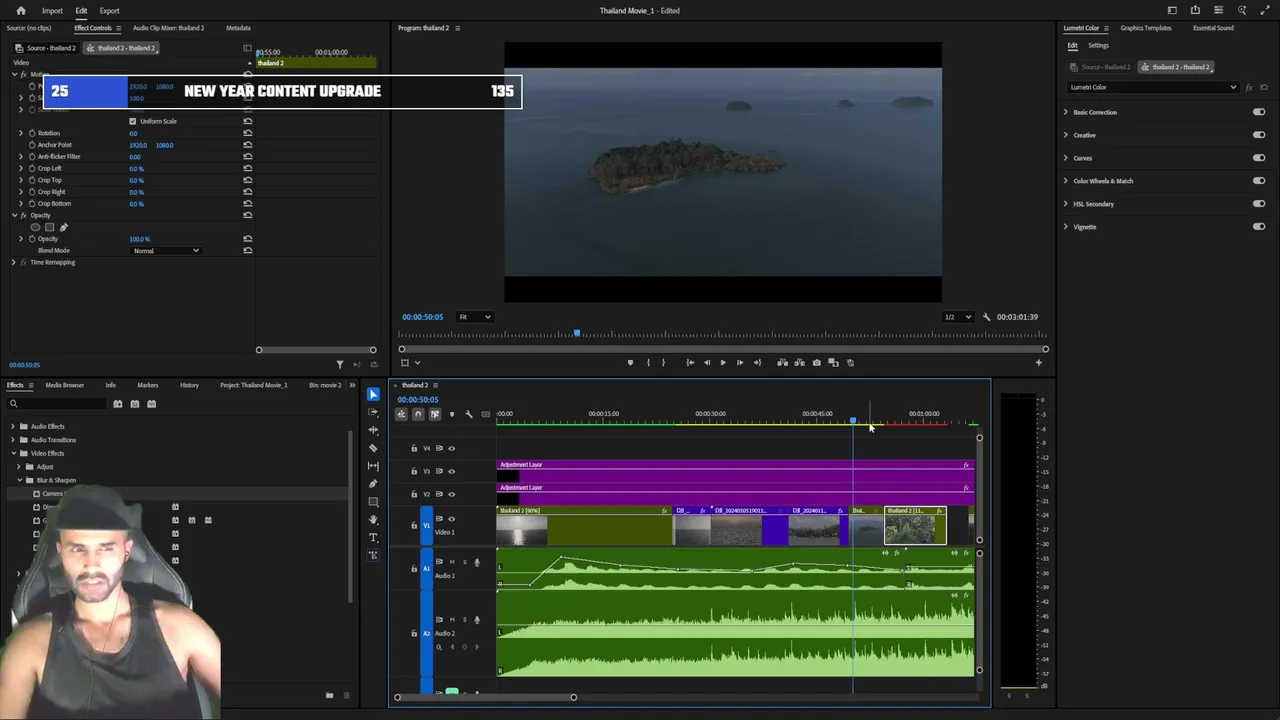Expand the Curves section in Lumetri
The image size is (1280, 720).
coord(1065,158)
